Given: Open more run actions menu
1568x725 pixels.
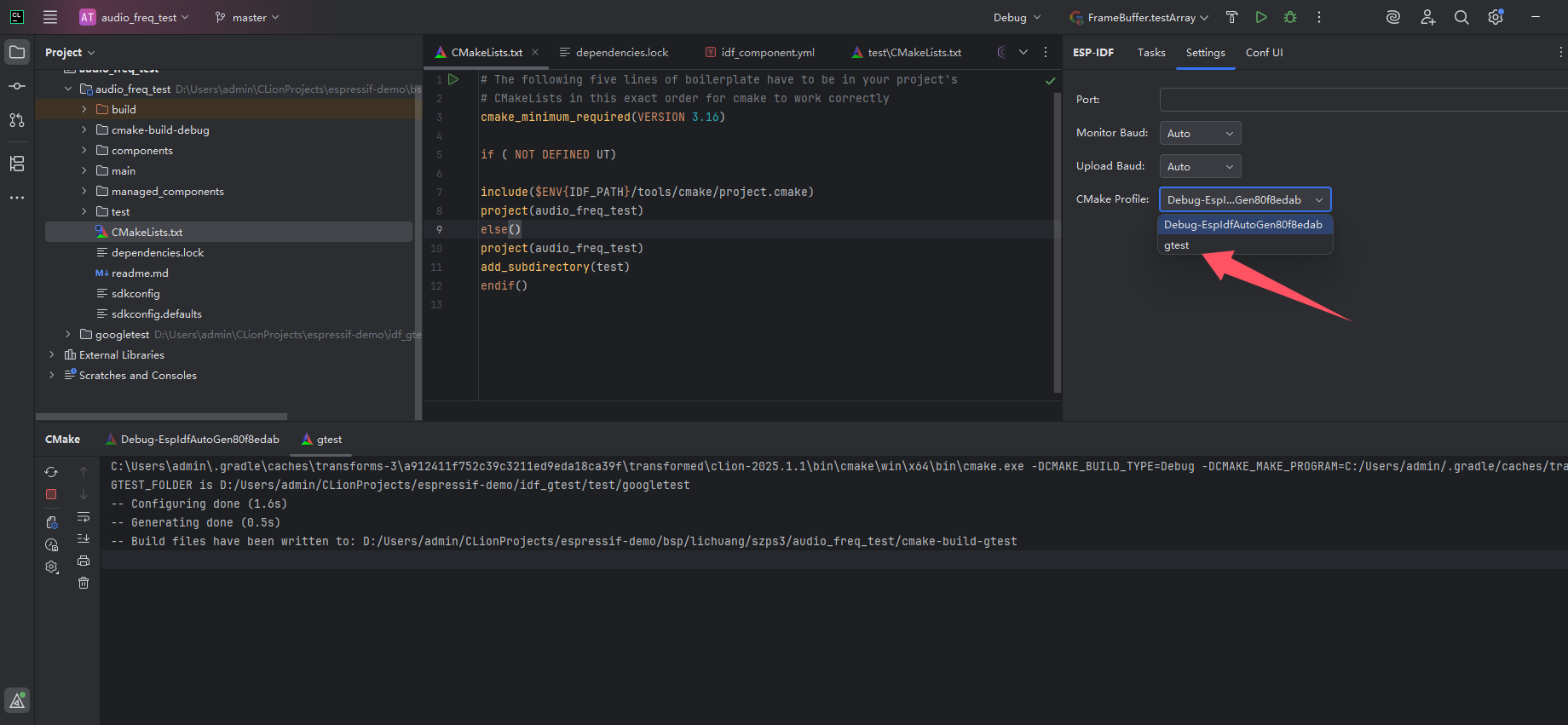Looking at the screenshot, I should pos(1319,17).
